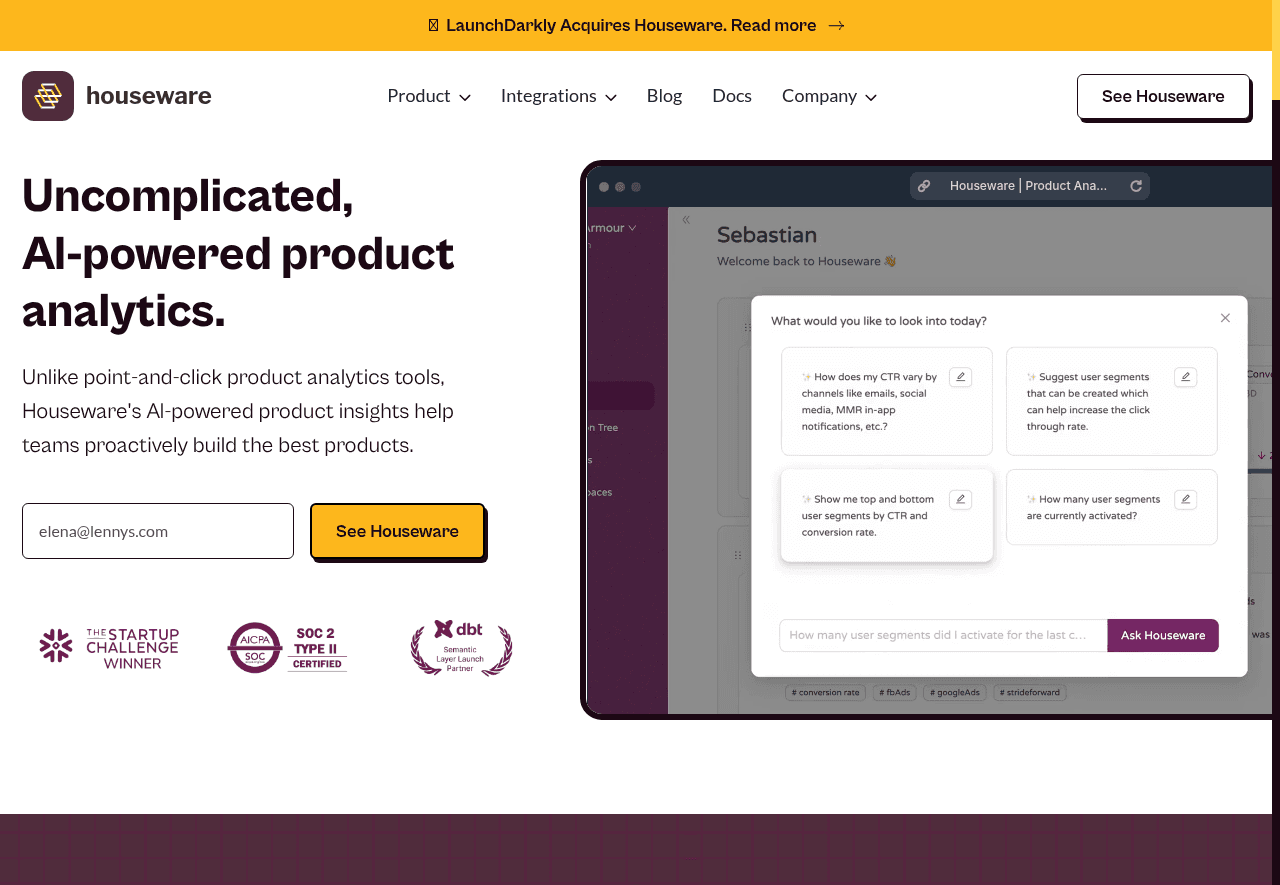Click the reload icon in address bar
The image size is (1280, 885).
[1136, 186]
